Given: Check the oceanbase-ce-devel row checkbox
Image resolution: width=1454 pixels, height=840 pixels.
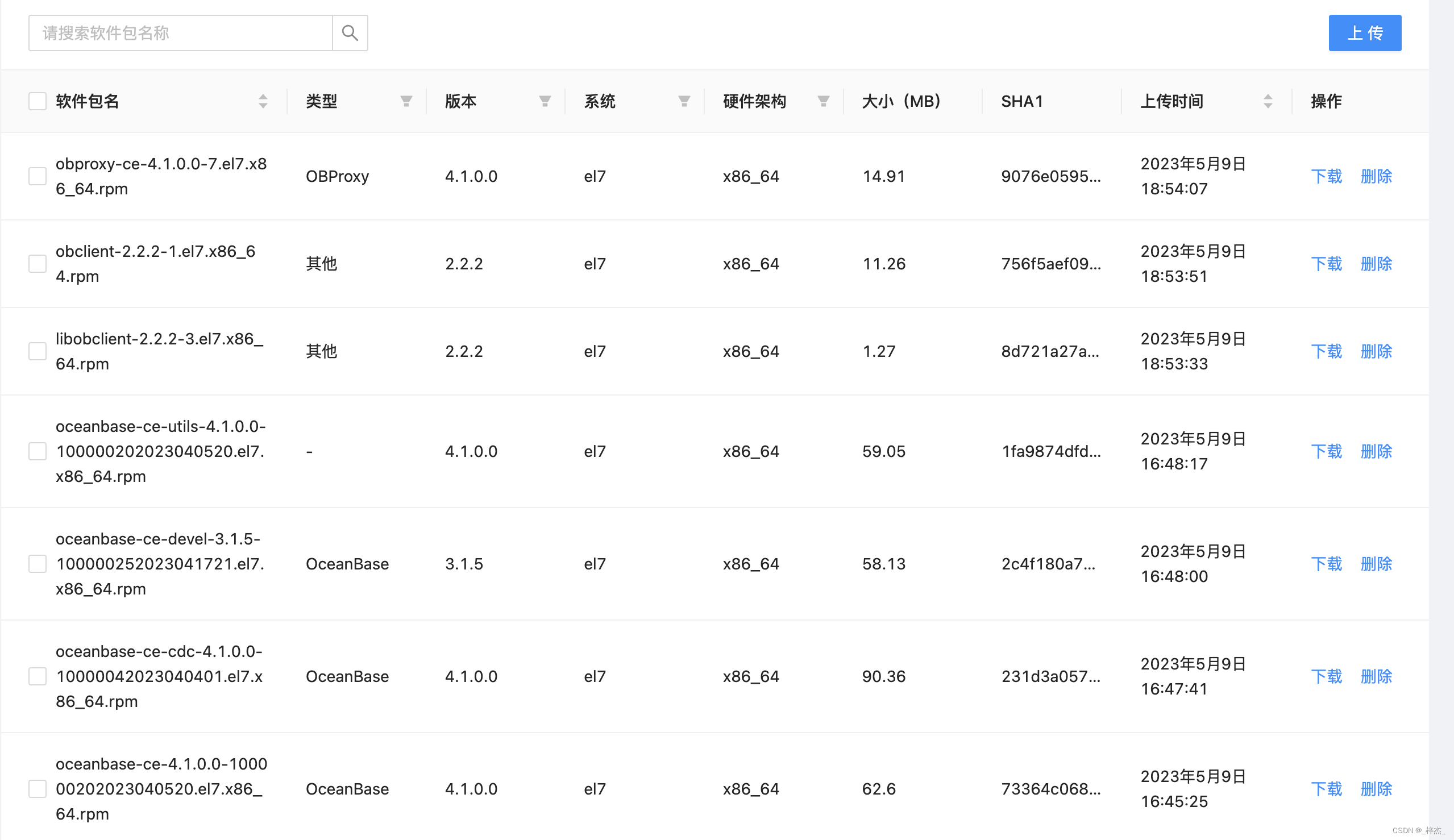Looking at the screenshot, I should coord(38,564).
